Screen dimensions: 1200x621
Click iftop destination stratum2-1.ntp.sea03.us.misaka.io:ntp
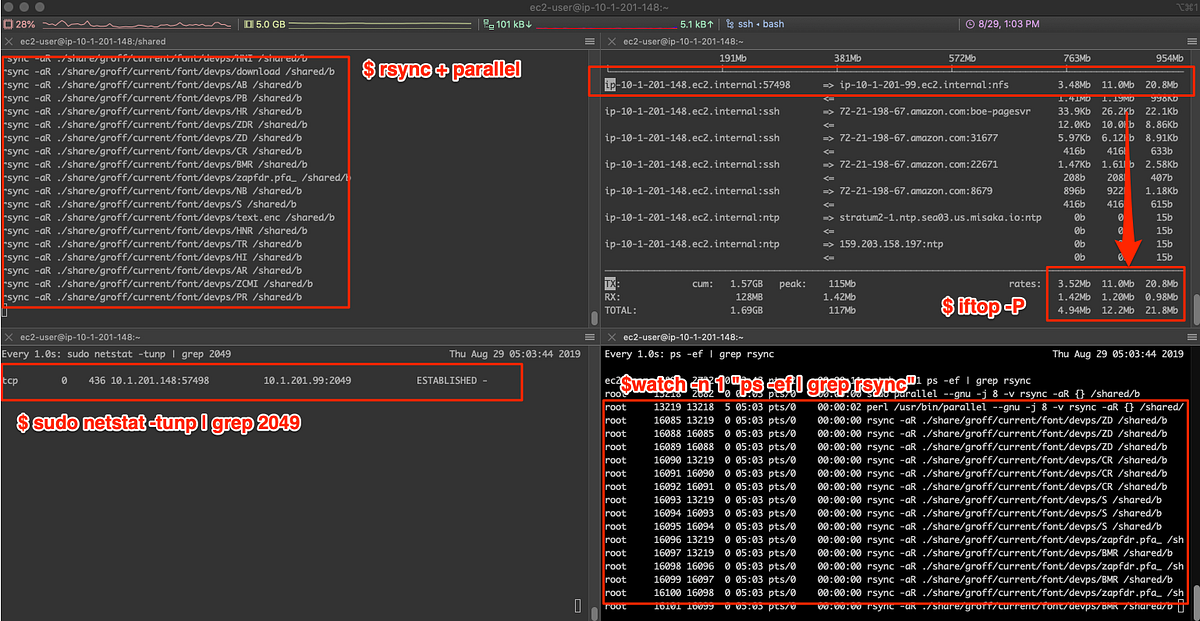coord(940,217)
